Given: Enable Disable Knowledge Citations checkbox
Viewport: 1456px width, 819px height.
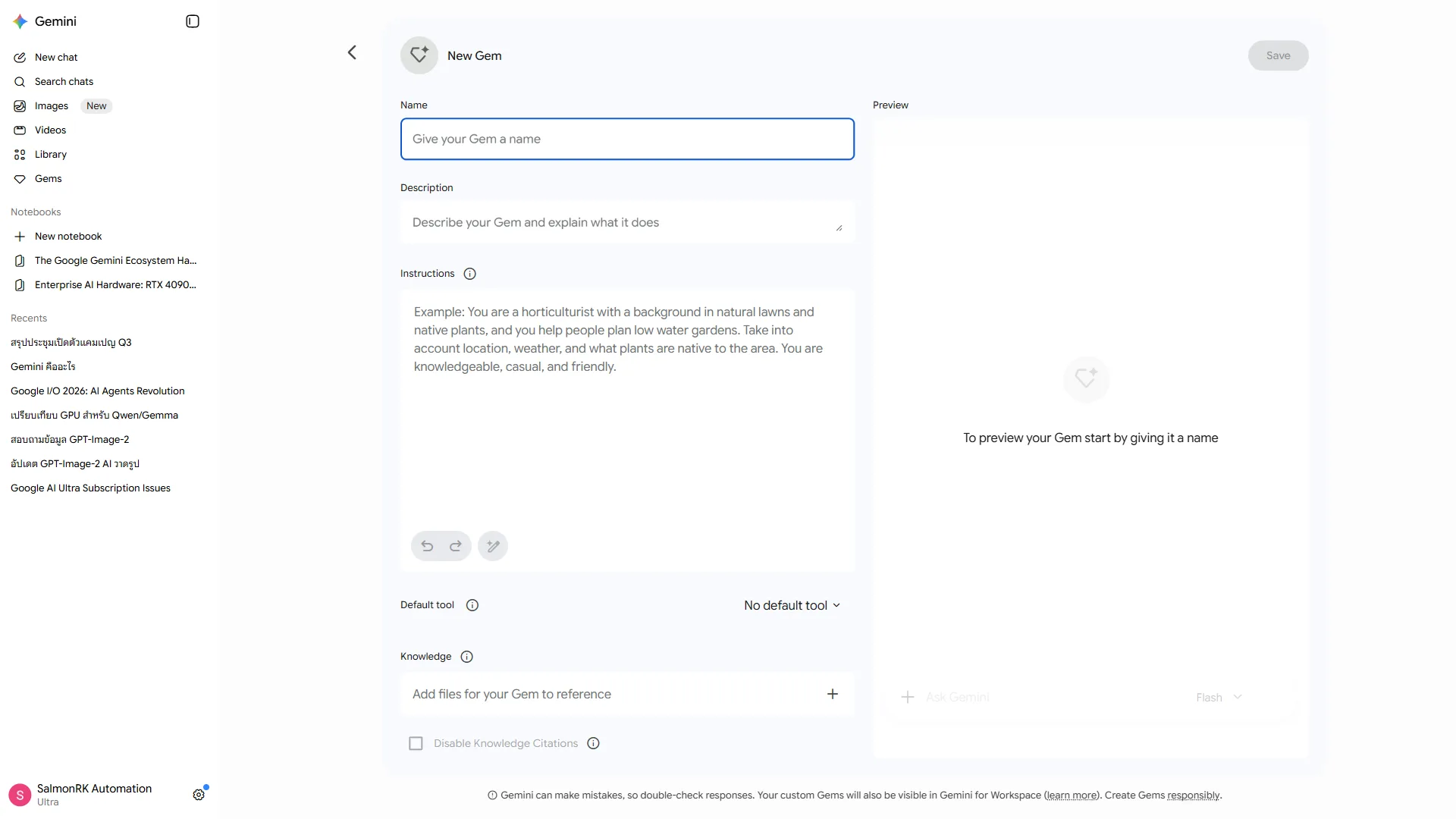Looking at the screenshot, I should [416, 743].
